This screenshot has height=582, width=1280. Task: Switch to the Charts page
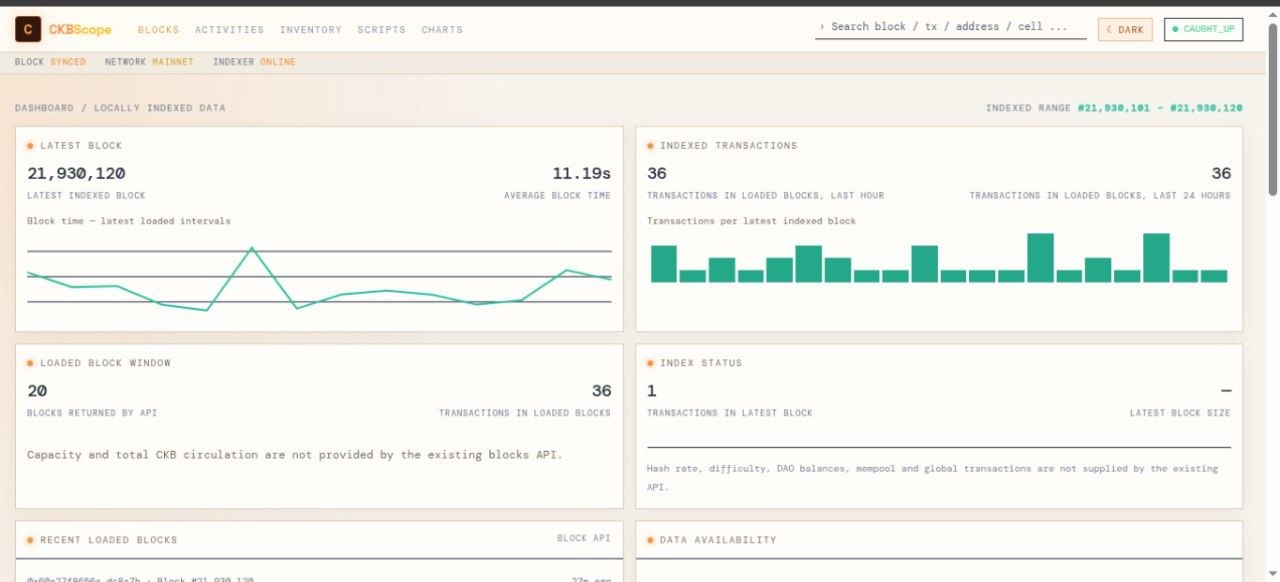442,30
